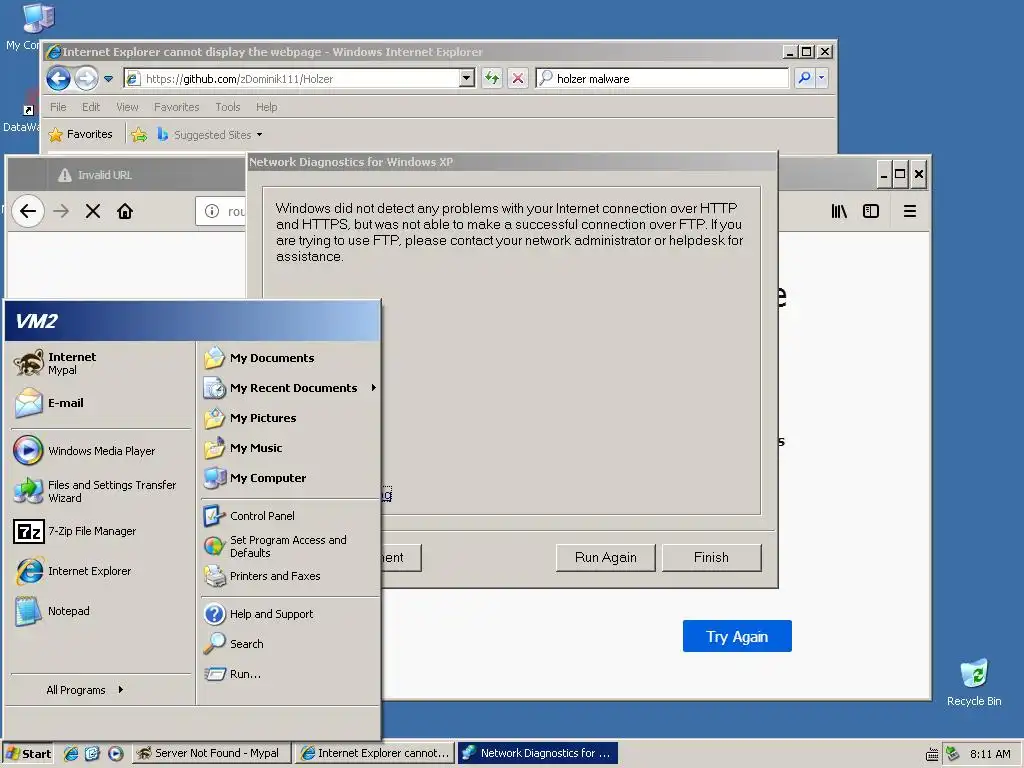Open Mypal Internet browser from Start menu
This screenshot has width=1024, height=768.
pyautogui.click(x=101, y=363)
